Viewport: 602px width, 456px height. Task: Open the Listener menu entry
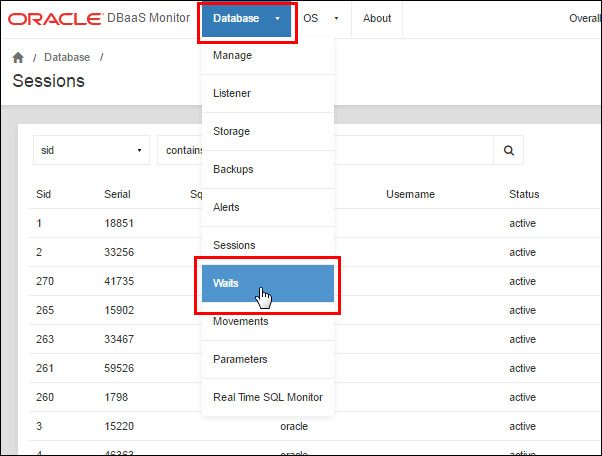click(232, 93)
